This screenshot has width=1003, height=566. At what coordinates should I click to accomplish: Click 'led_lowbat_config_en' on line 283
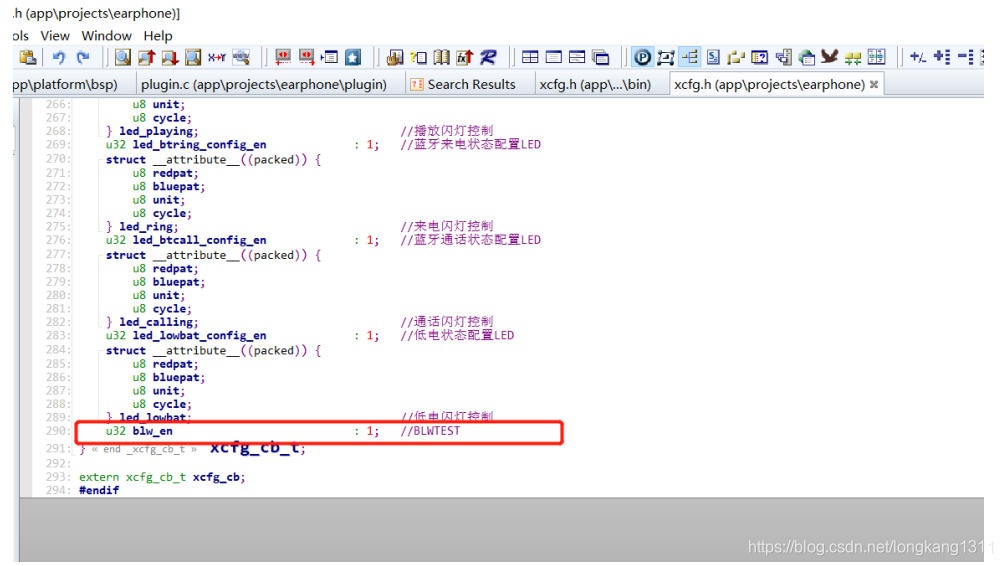pyautogui.click(x=200, y=336)
